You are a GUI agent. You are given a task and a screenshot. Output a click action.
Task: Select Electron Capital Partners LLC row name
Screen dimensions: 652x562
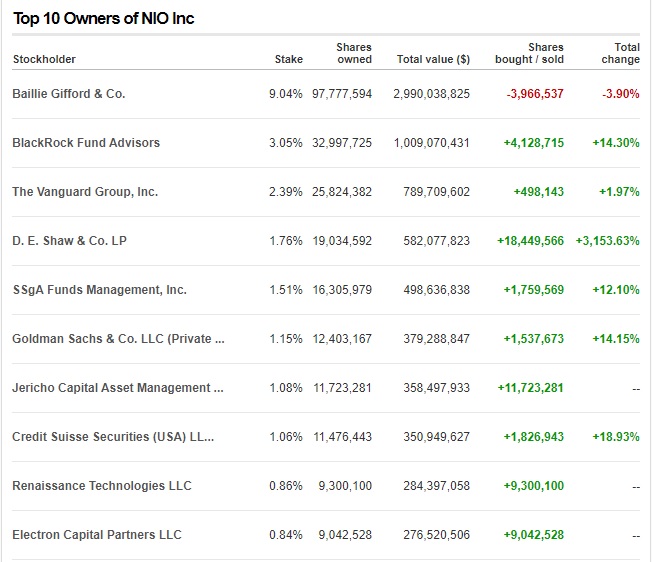pyautogui.click(x=97, y=535)
